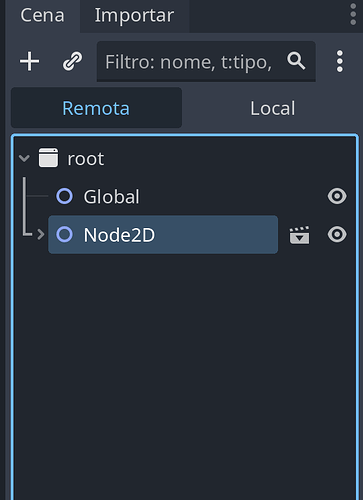This screenshot has height=500, width=363.
Task: Open dock options dots beside Importar tab
Action: coord(353,14)
